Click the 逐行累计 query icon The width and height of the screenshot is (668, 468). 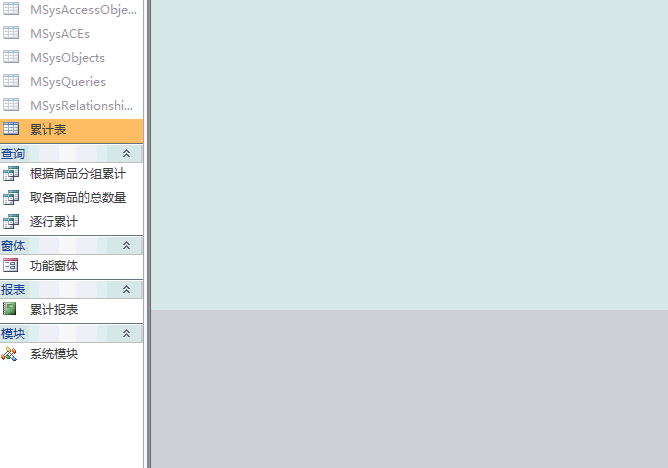(11, 221)
